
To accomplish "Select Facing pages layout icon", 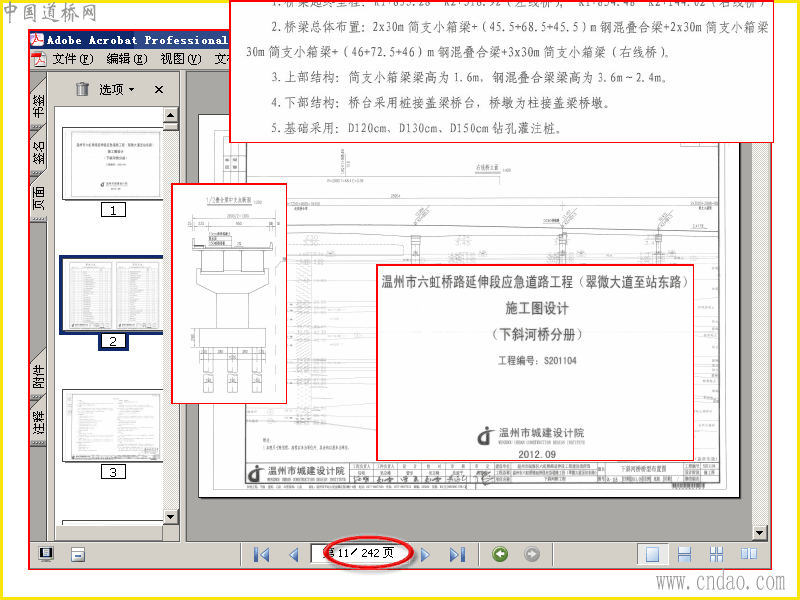I will point(748,554).
